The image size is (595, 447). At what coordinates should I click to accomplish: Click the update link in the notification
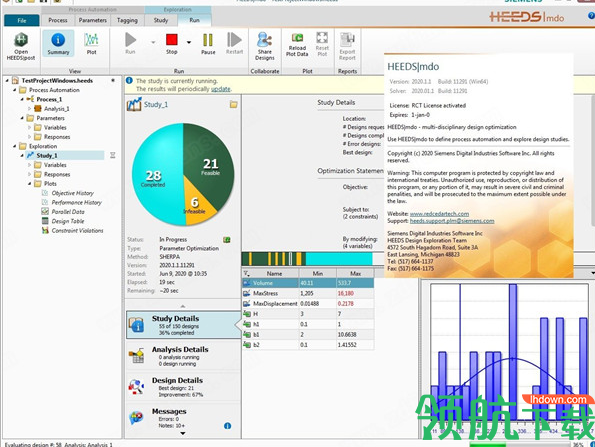click(x=220, y=89)
